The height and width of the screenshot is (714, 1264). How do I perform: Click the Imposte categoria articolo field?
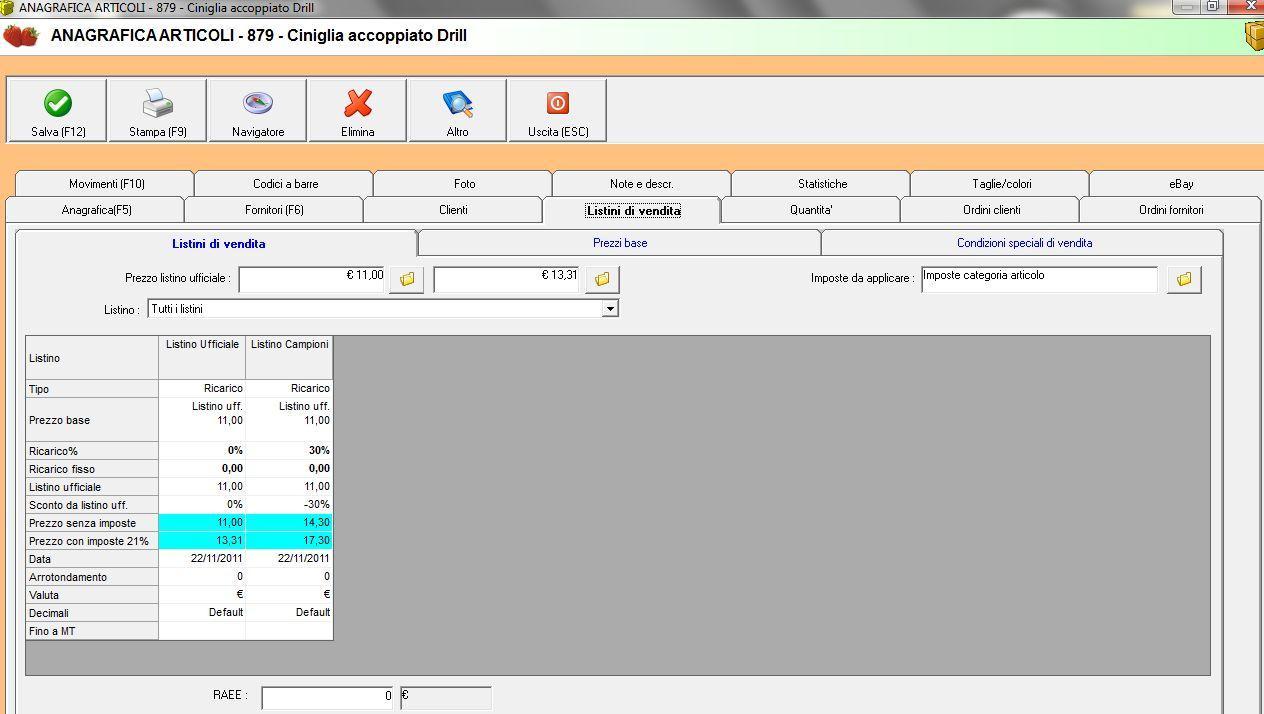[1039, 279]
